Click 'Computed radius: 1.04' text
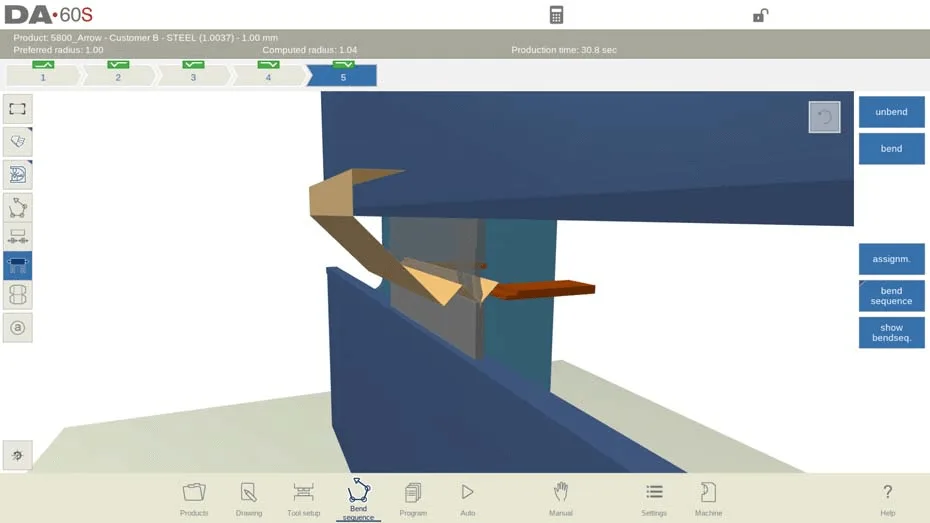 click(x=310, y=50)
